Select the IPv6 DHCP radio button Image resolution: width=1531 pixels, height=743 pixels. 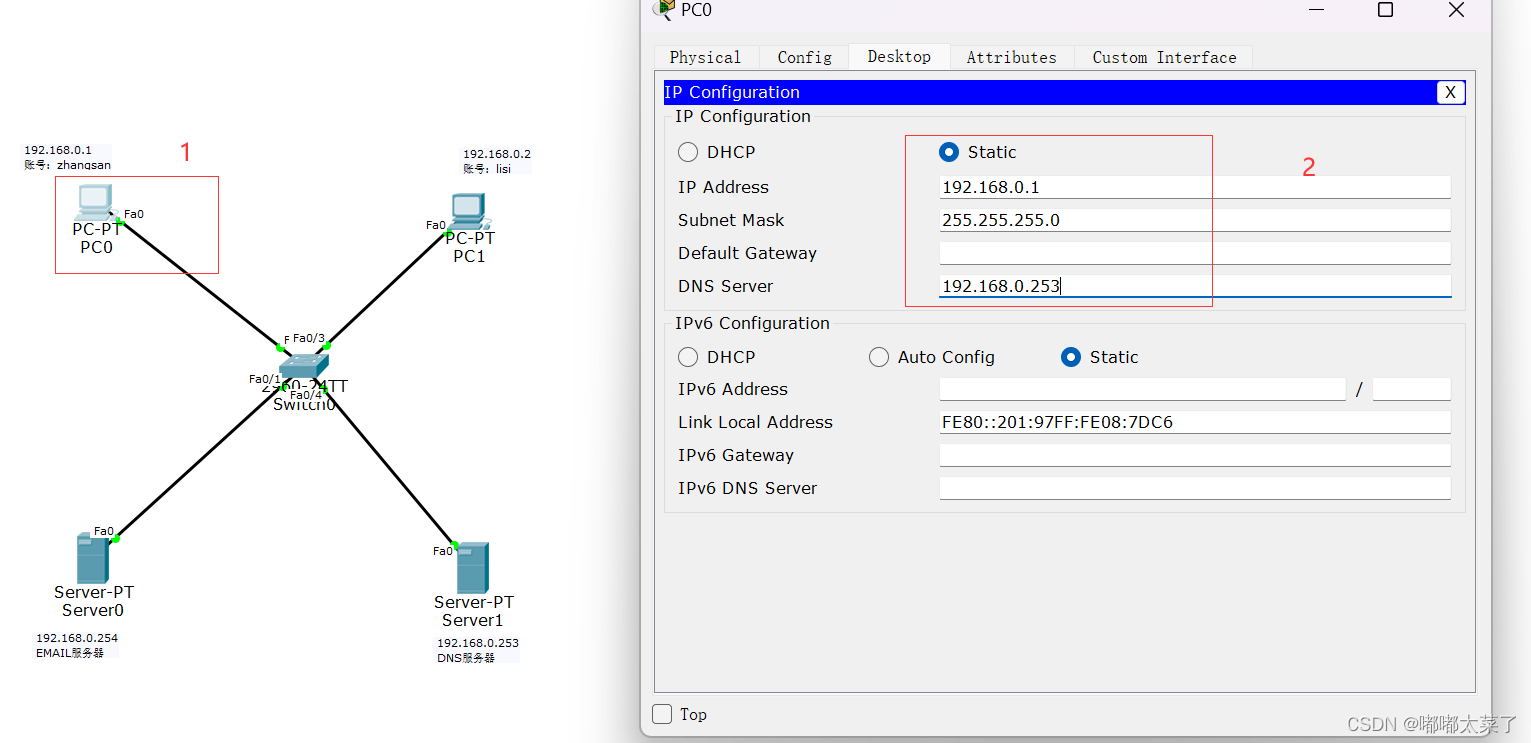(688, 357)
